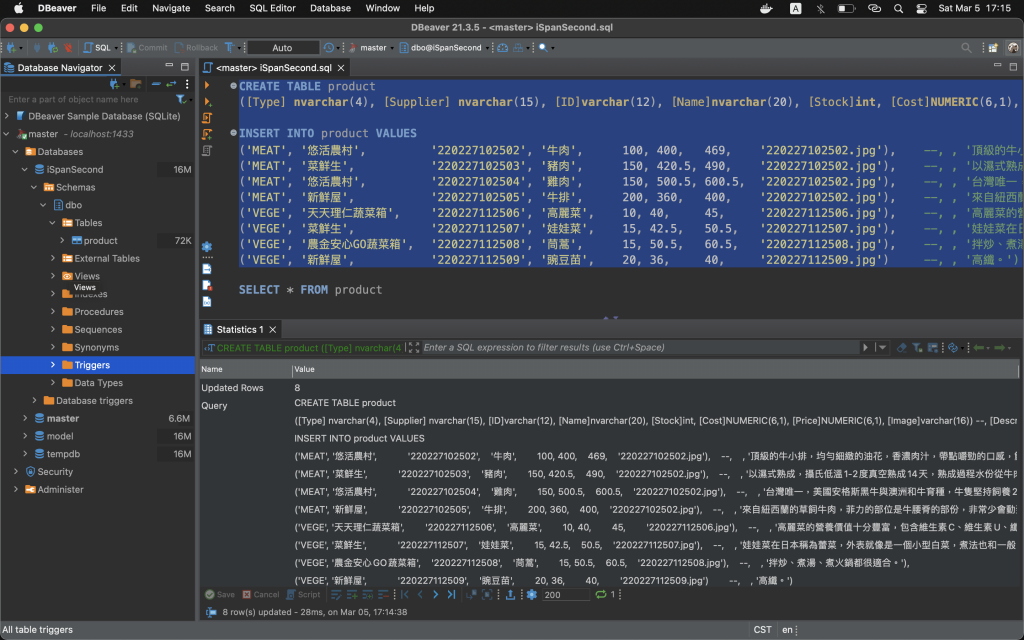1024x640 pixels.
Task: Open the navigator filter funnel icon
Action: (181, 99)
